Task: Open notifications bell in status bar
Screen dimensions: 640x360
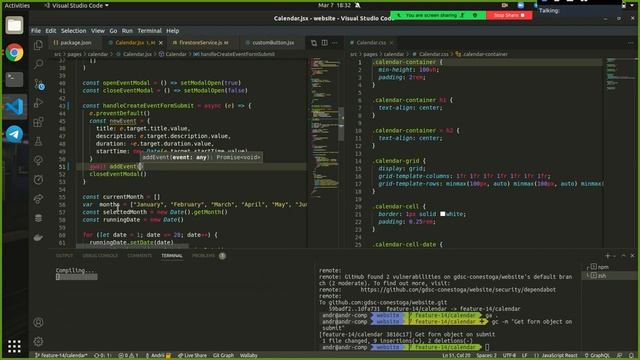Action: pyautogui.click(x=632, y=356)
